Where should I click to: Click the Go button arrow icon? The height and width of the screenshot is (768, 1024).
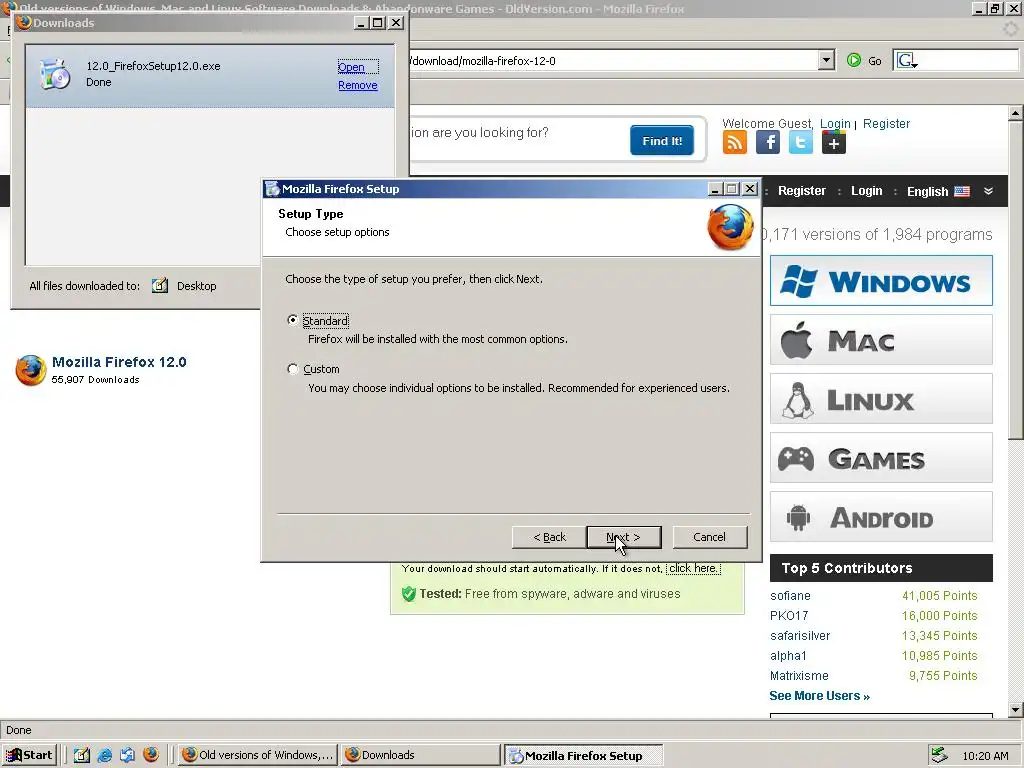tap(854, 60)
